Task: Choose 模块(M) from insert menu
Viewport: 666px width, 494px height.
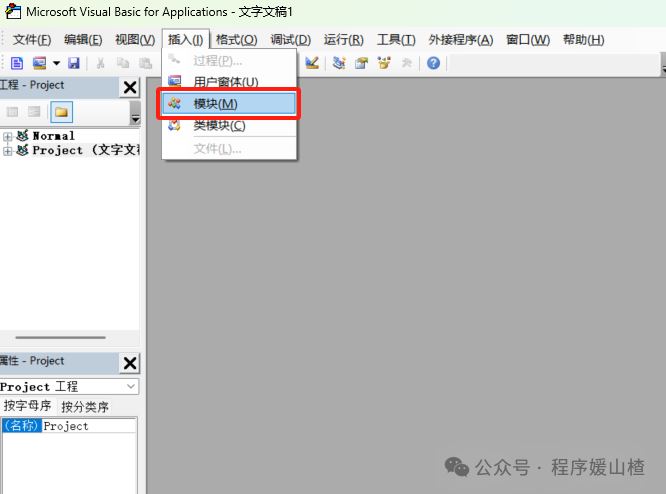Action: point(229,104)
